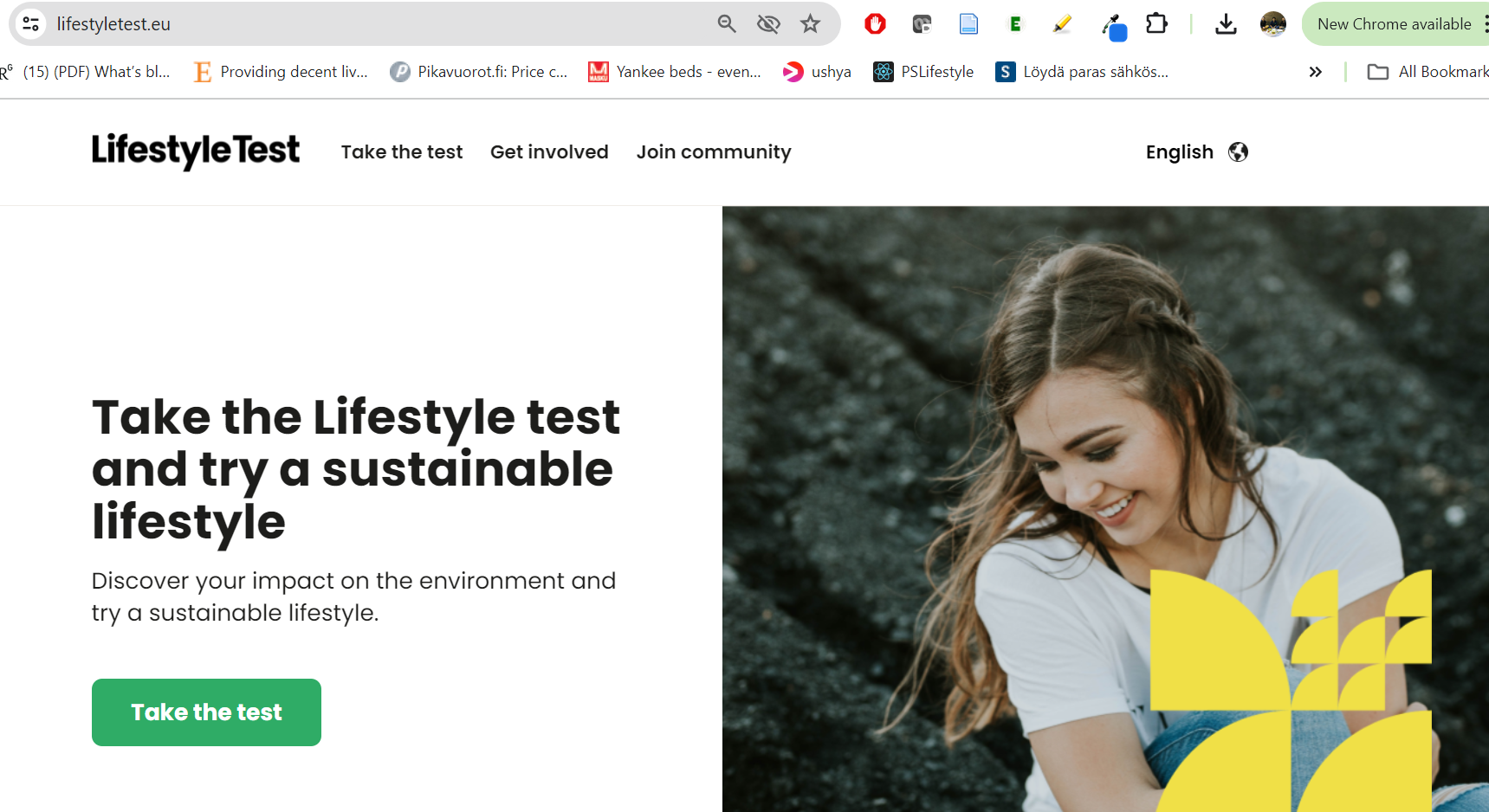Select 'Join community' in the site navigation
Screen dimensions: 1489x812
point(714,152)
